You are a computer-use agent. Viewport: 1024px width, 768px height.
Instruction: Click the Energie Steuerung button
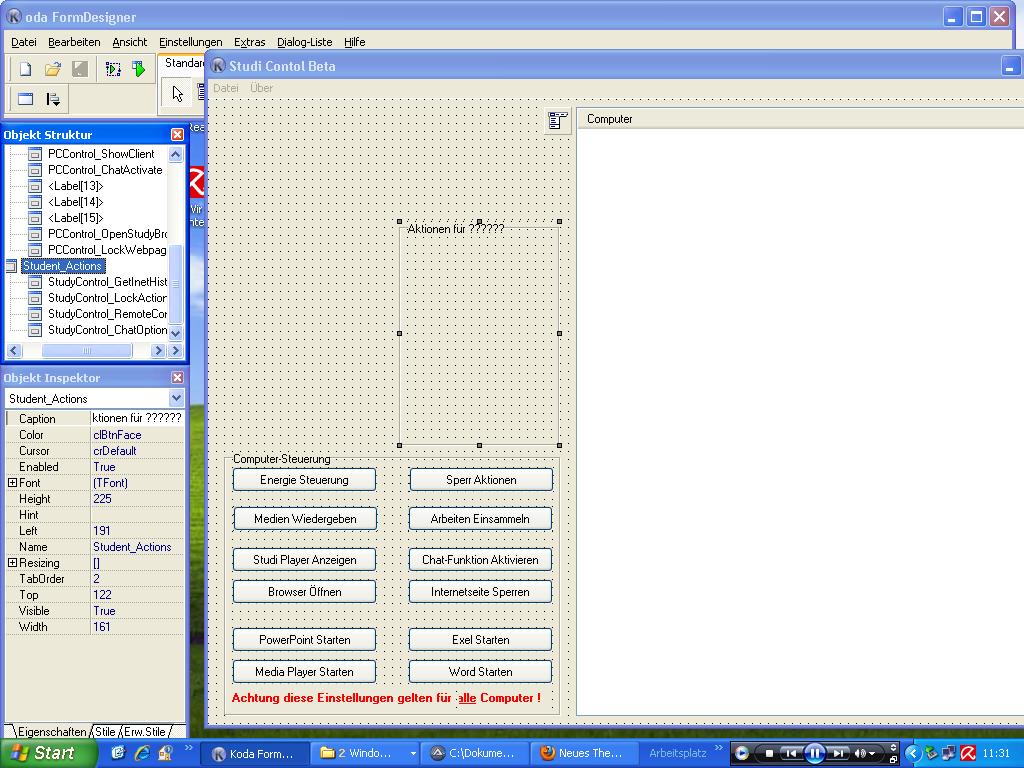click(x=304, y=480)
